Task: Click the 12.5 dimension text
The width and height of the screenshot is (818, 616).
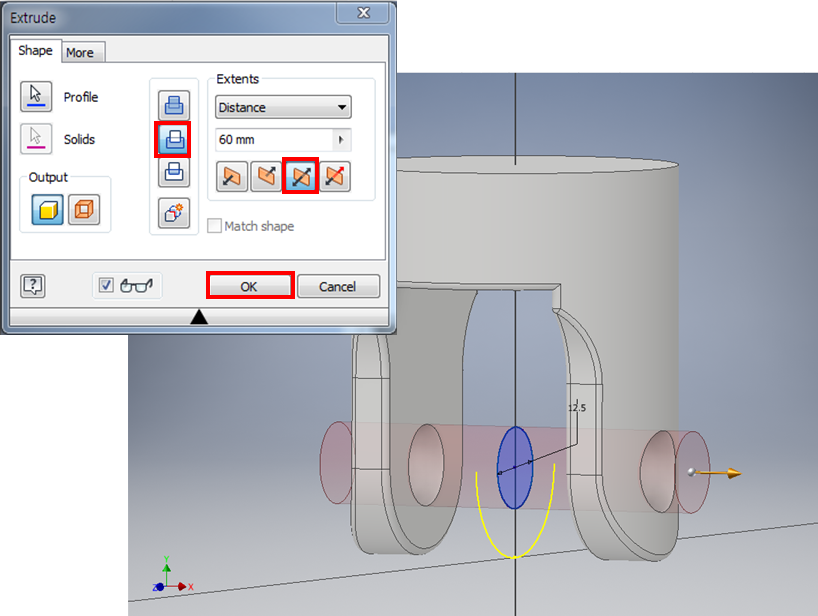Action: [x=577, y=407]
